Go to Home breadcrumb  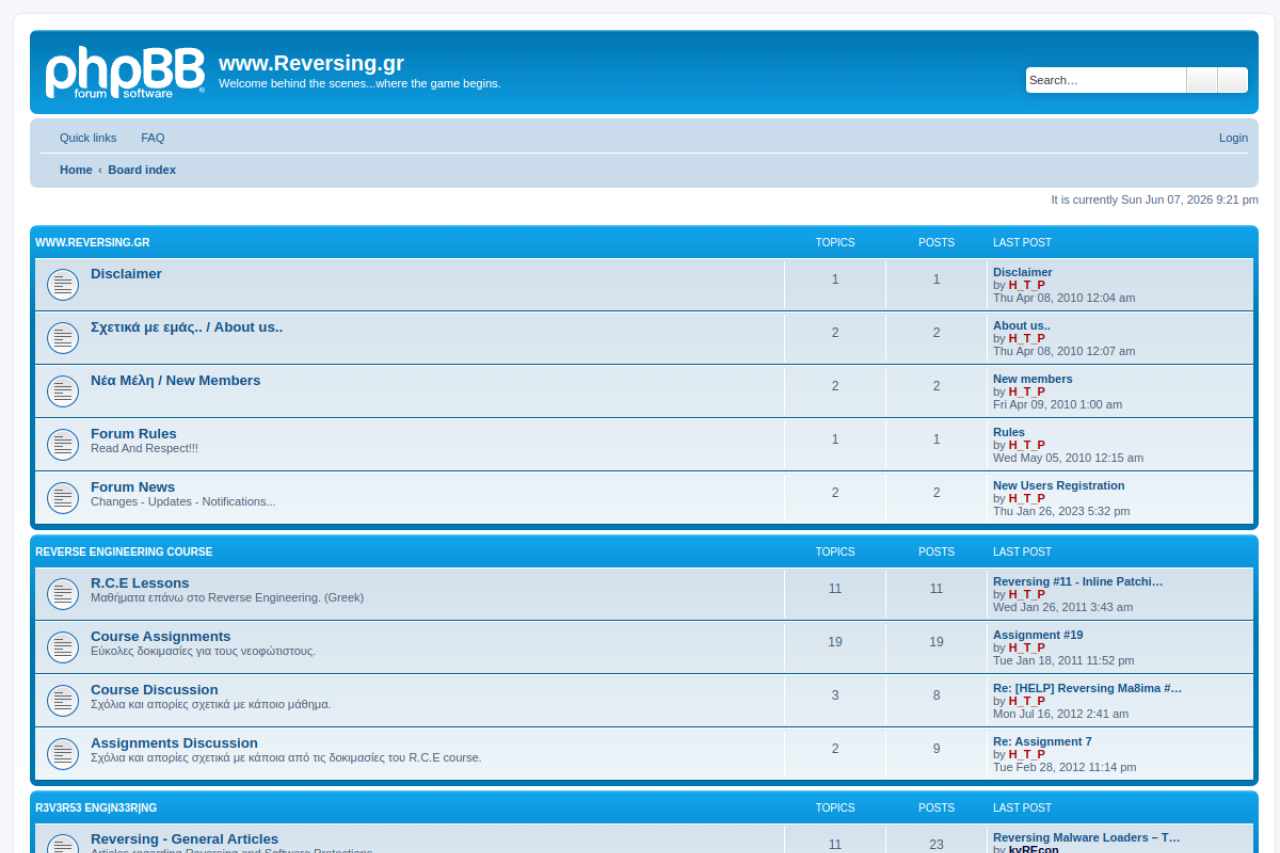pyautogui.click(x=76, y=170)
